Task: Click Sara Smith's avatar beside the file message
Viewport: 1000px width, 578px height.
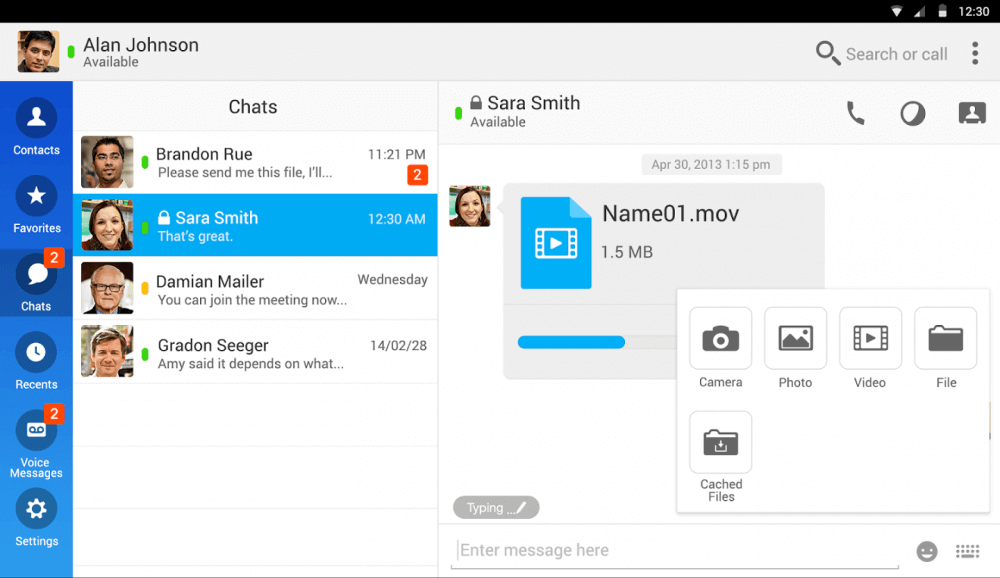Action: point(469,206)
